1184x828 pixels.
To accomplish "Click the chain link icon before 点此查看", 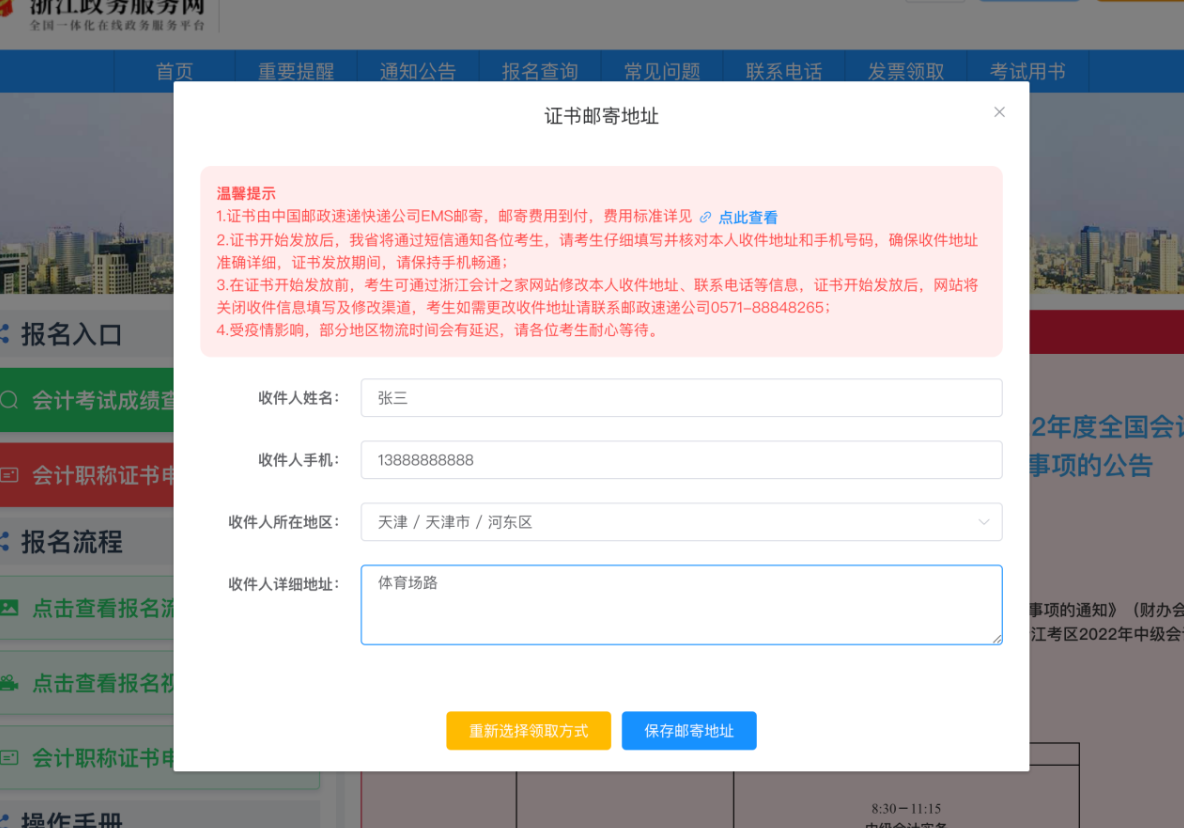I will 705,217.
